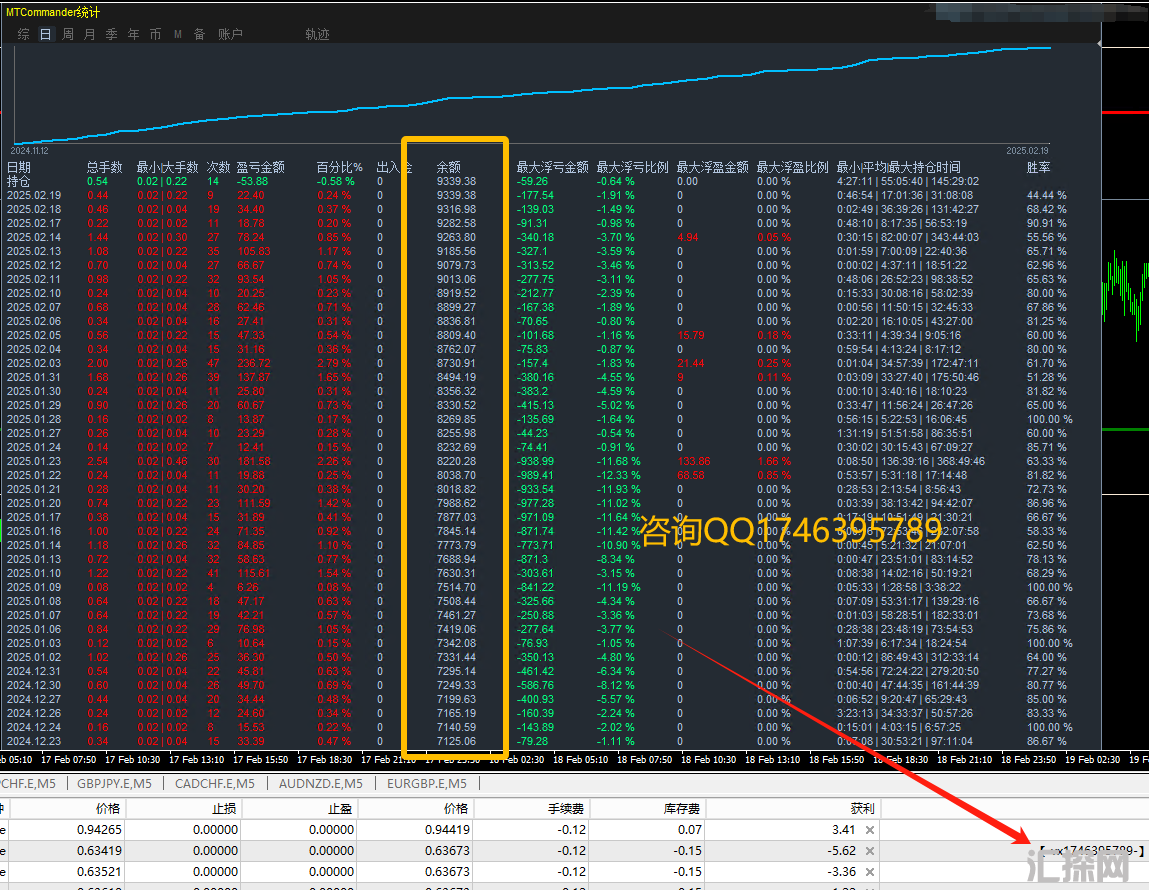The height and width of the screenshot is (890, 1149).
Task: Click holding time 0:46:54 | 17:01:36 | 31:08:08
Action: (905, 196)
